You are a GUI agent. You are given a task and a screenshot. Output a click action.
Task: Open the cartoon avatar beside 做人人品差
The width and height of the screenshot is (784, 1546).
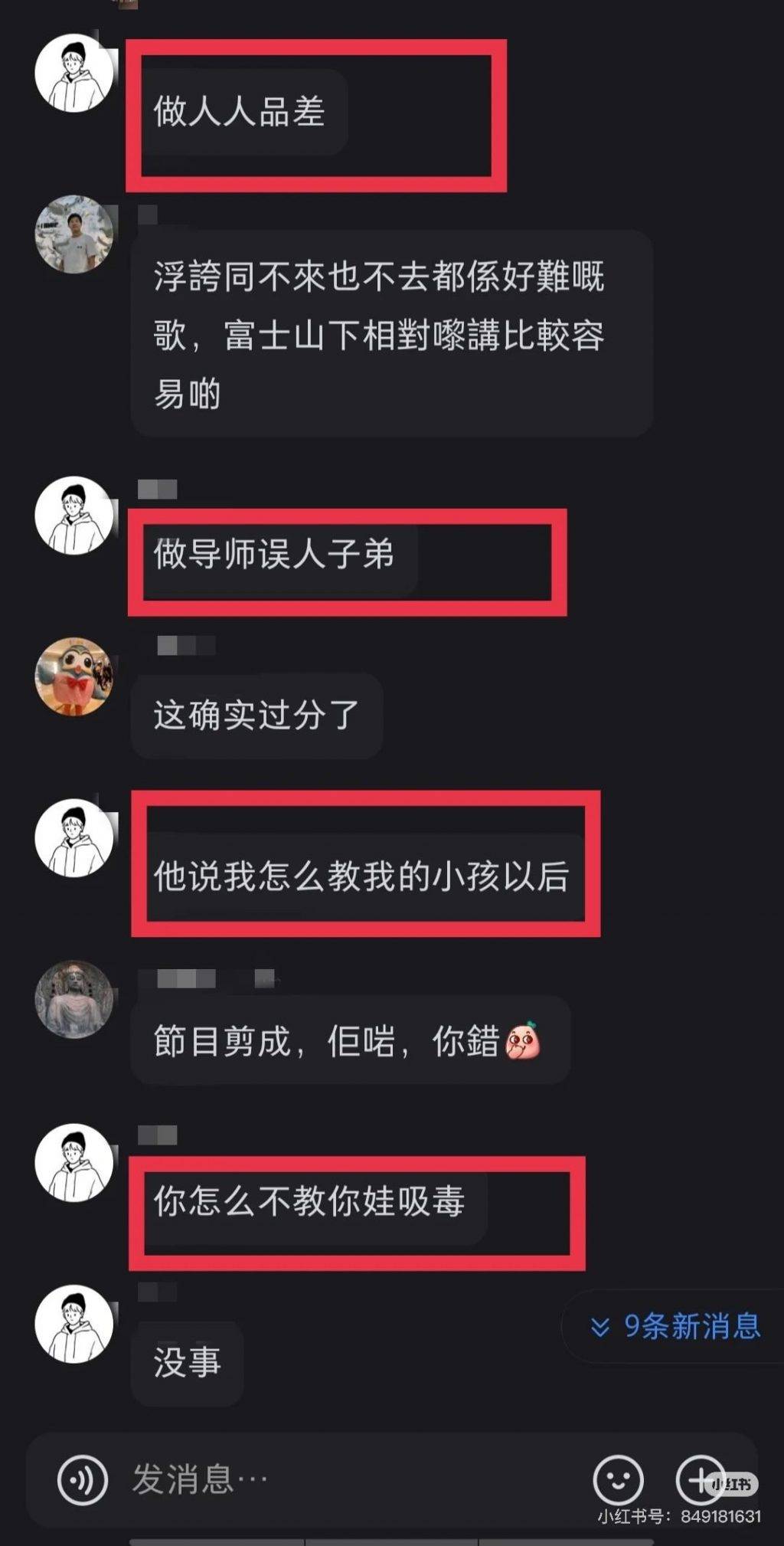pyautogui.click(x=74, y=74)
